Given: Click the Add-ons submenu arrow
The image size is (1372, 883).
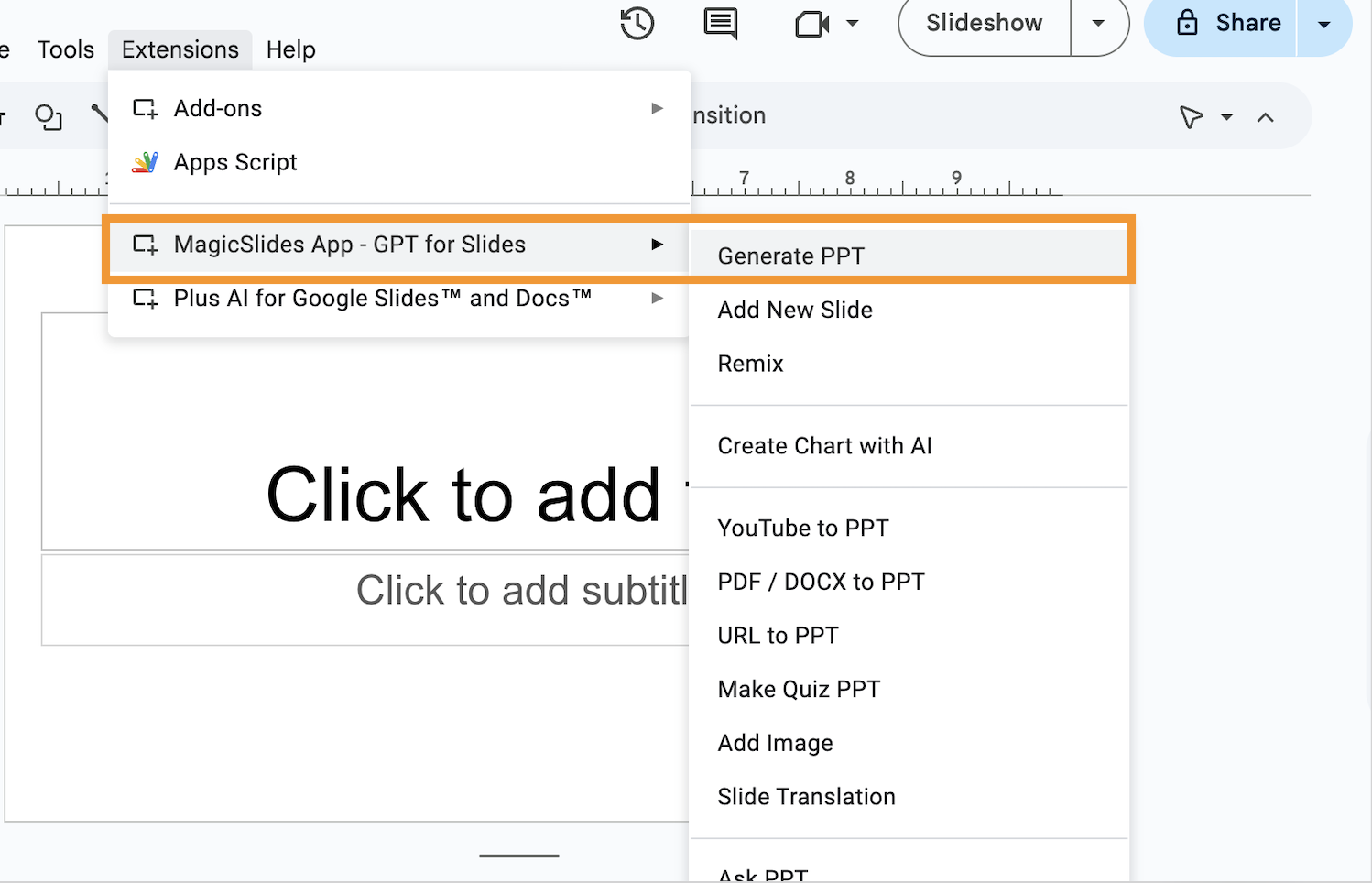Looking at the screenshot, I should tap(657, 108).
